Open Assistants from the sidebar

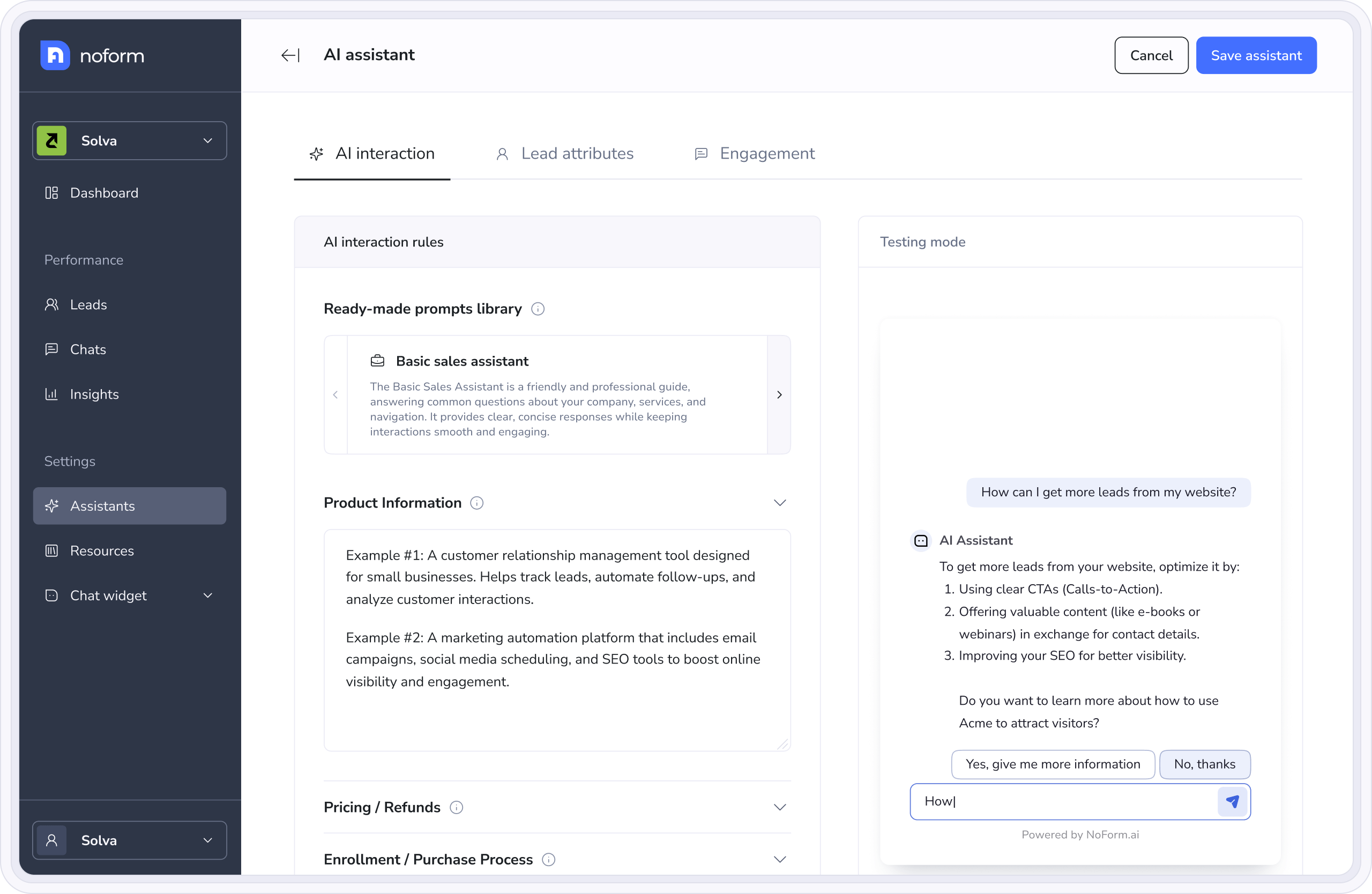pyautogui.click(x=130, y=506)
